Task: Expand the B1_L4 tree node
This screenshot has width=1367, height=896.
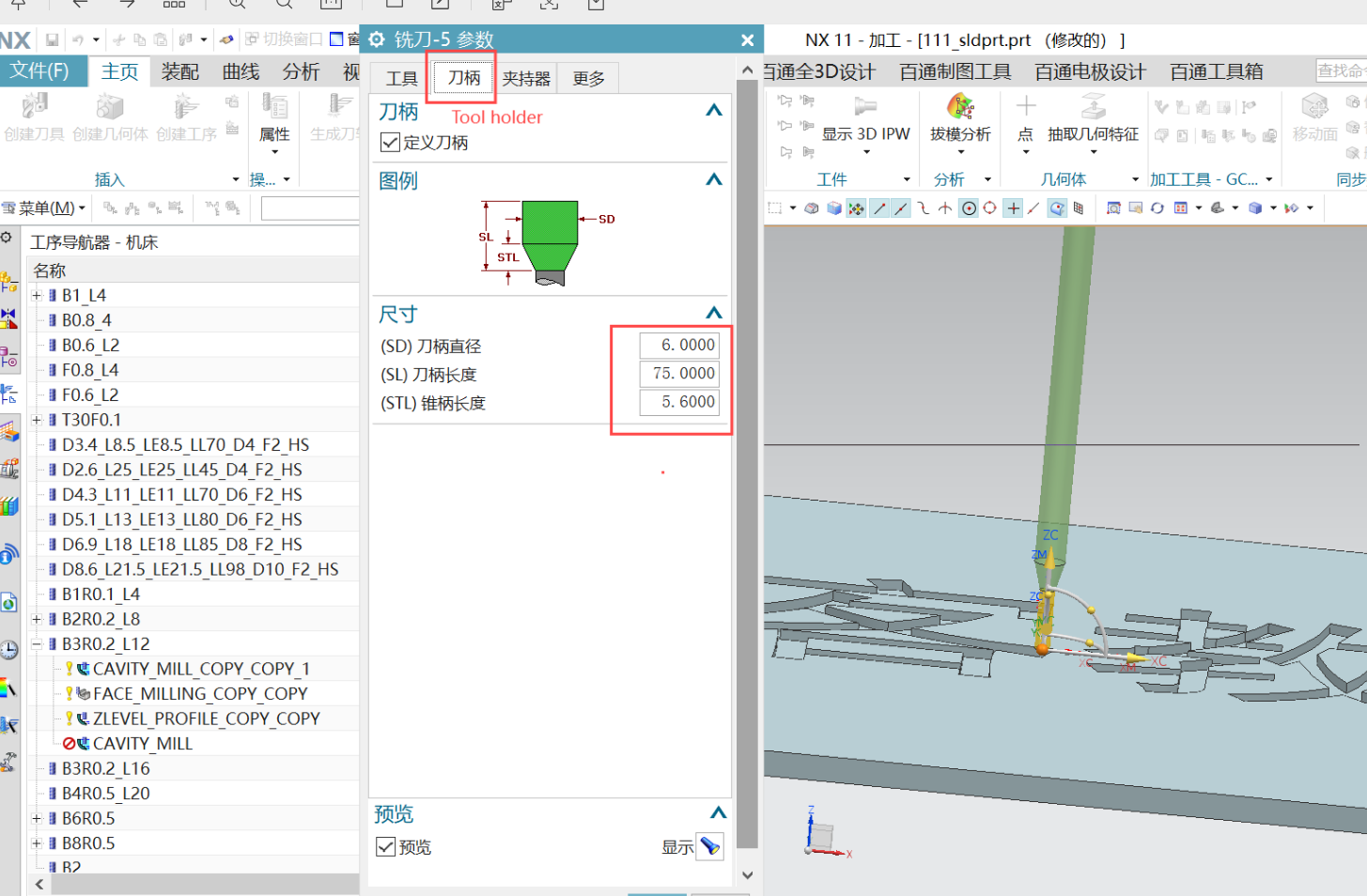Action: (37, 295)
